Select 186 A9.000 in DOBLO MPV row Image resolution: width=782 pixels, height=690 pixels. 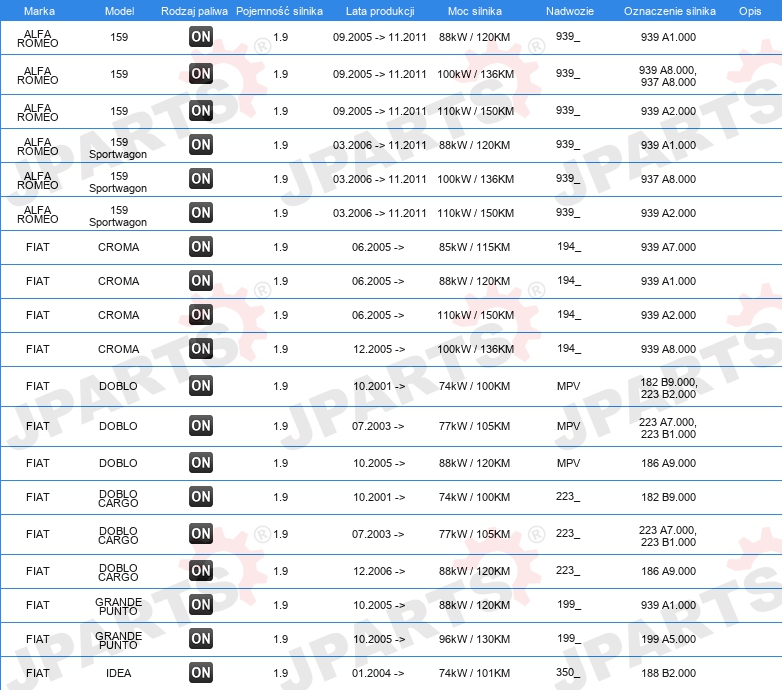668,463
